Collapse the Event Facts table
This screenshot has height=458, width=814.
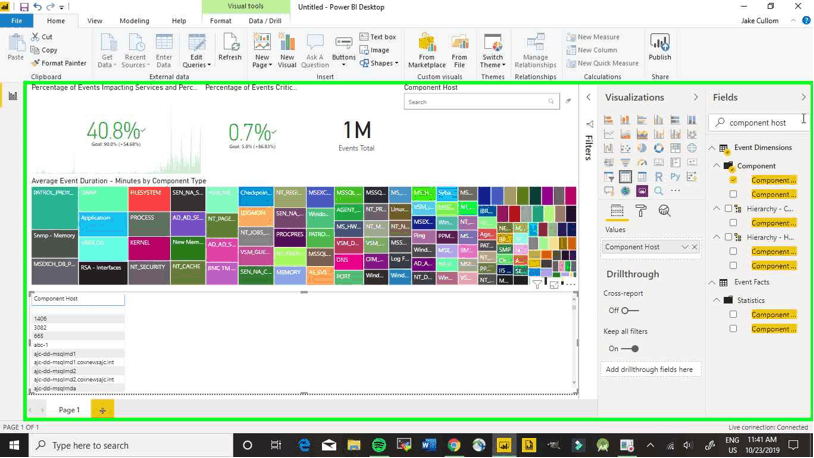(x=712, y=282)
